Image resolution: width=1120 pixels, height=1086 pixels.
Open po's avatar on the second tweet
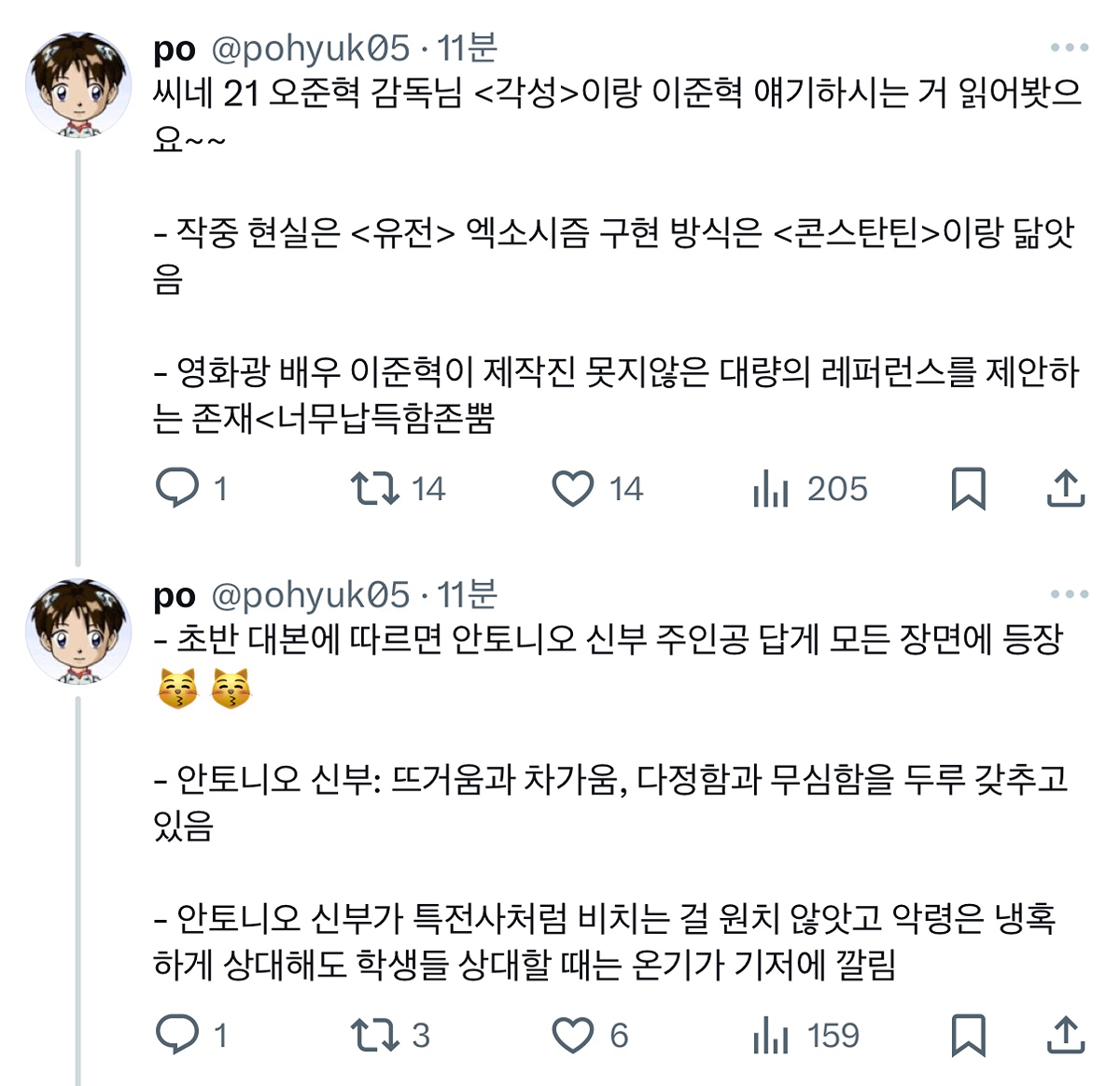point(78,633)
